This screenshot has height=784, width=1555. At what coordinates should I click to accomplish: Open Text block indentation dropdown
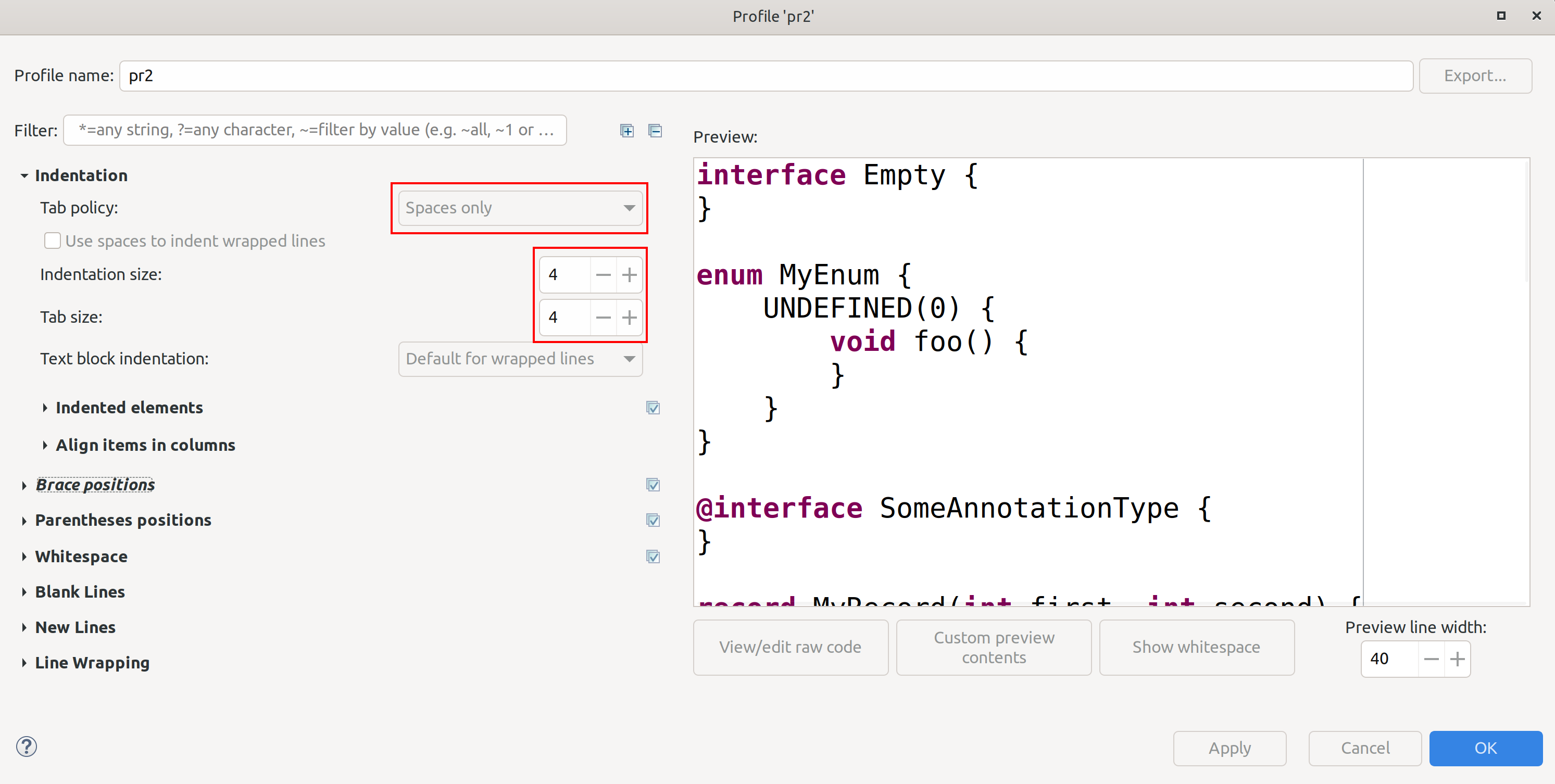pos(520,359)
